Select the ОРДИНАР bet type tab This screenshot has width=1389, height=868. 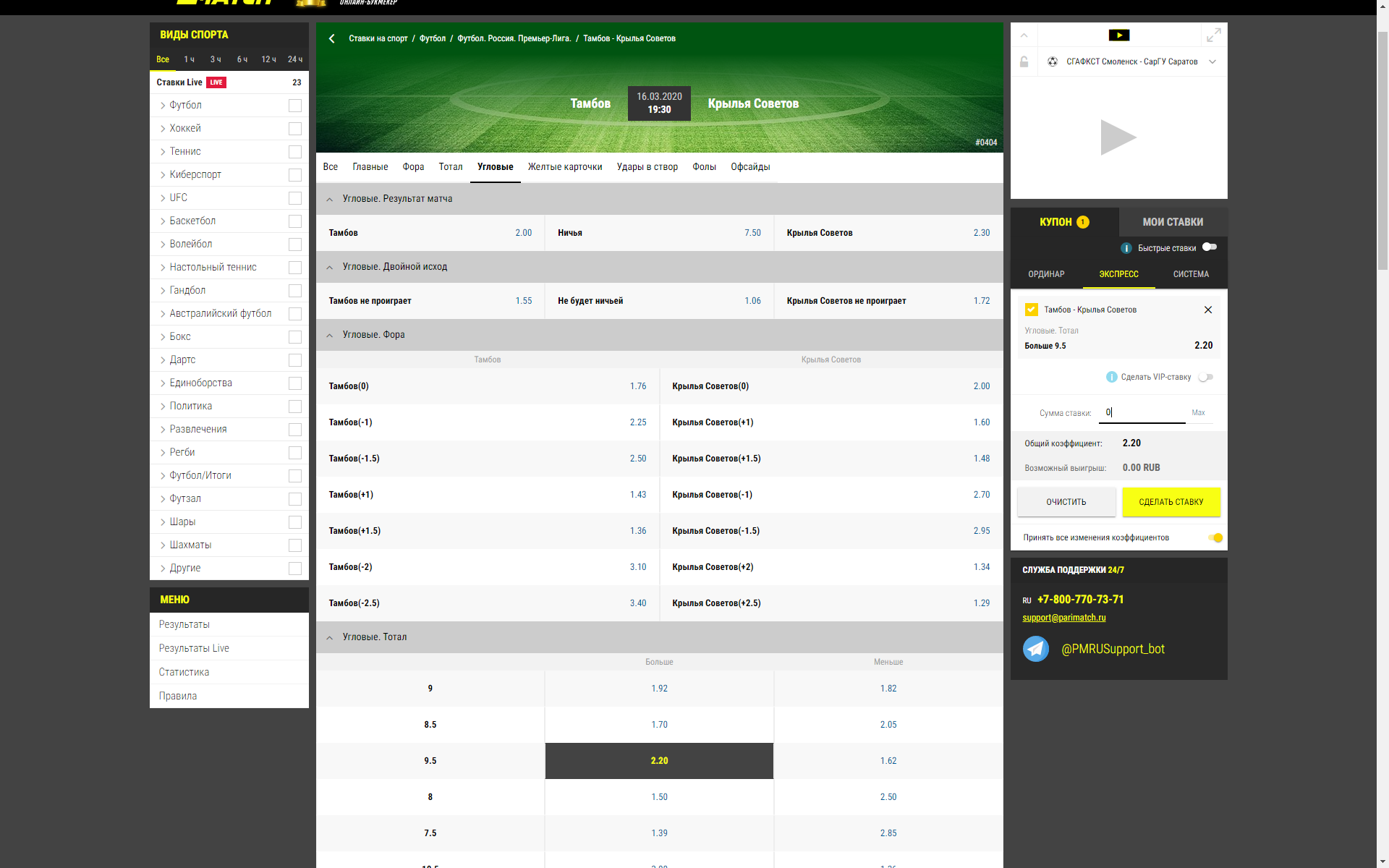coord(1046,274)
